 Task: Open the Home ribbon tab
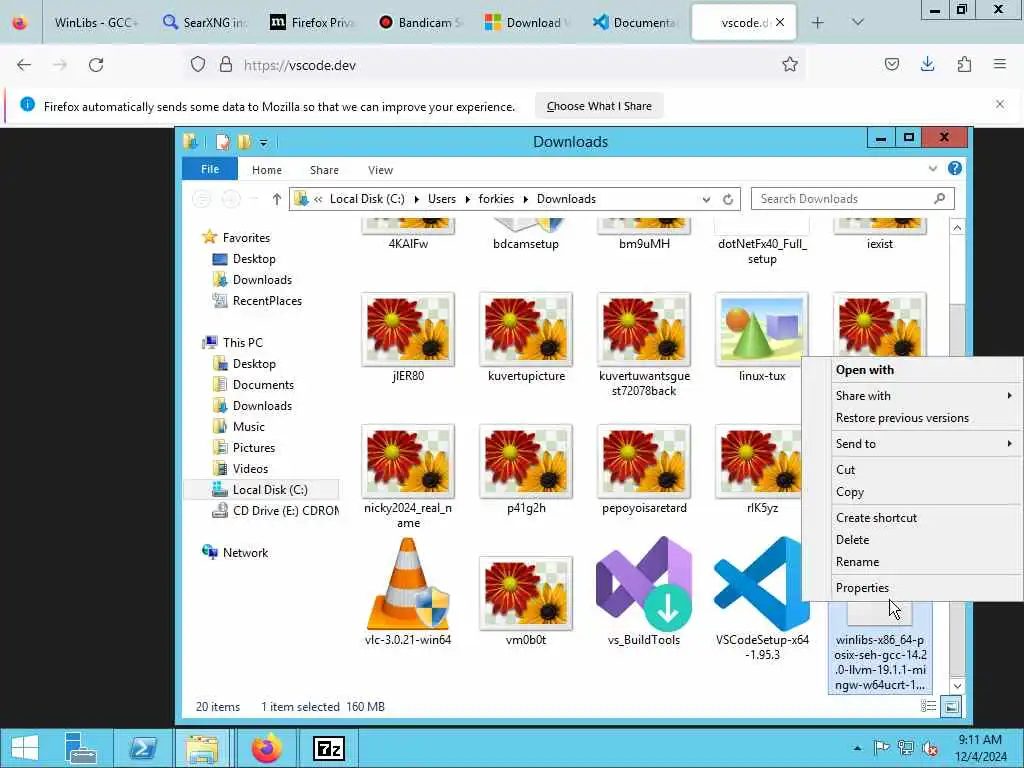pos(266,170)
